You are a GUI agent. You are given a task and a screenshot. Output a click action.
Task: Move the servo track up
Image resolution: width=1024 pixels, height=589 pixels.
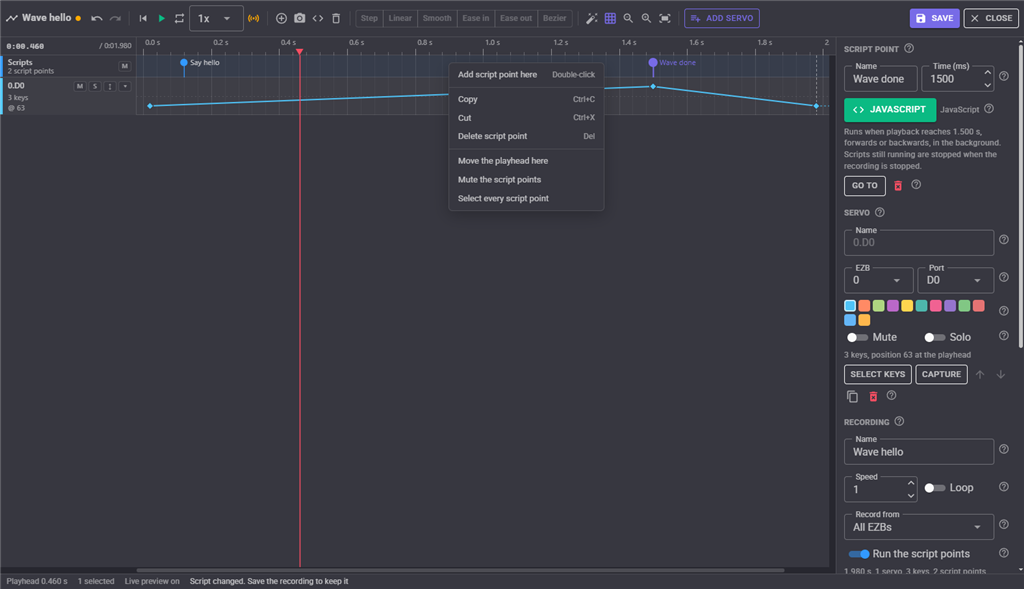pyautogui.click(x=980, y=374)
